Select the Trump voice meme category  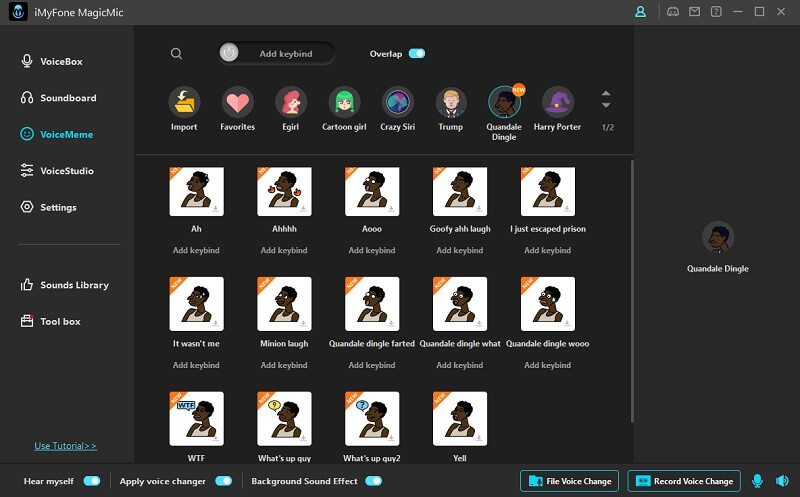451,102
